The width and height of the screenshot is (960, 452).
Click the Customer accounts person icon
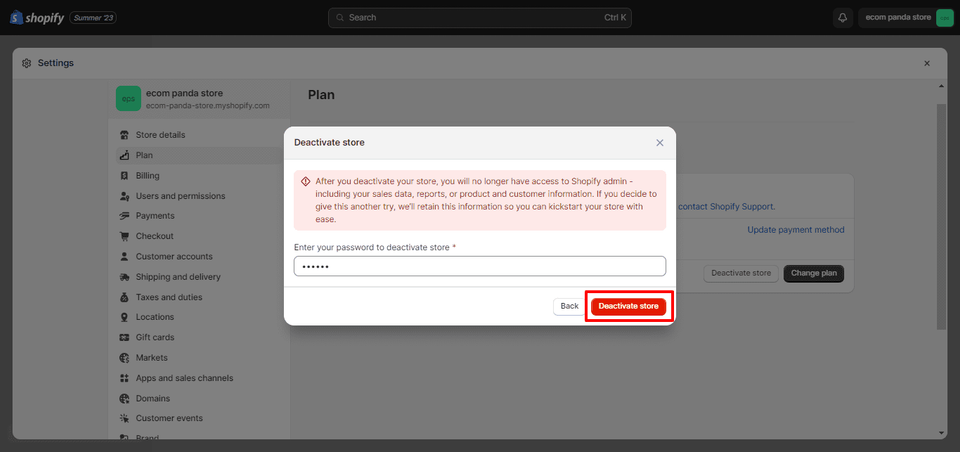[124, 257]
